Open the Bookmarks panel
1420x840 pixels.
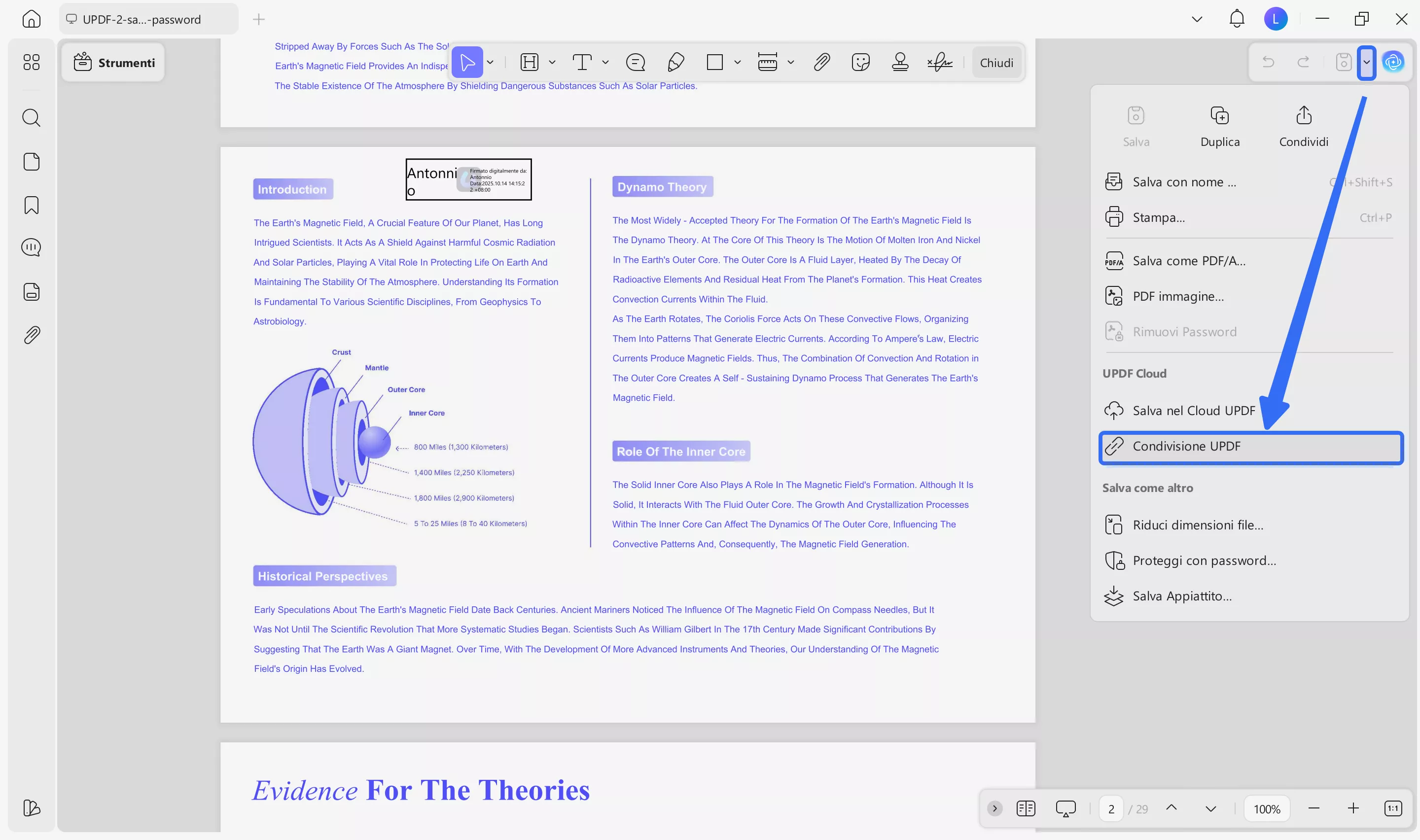click(31, 205)
